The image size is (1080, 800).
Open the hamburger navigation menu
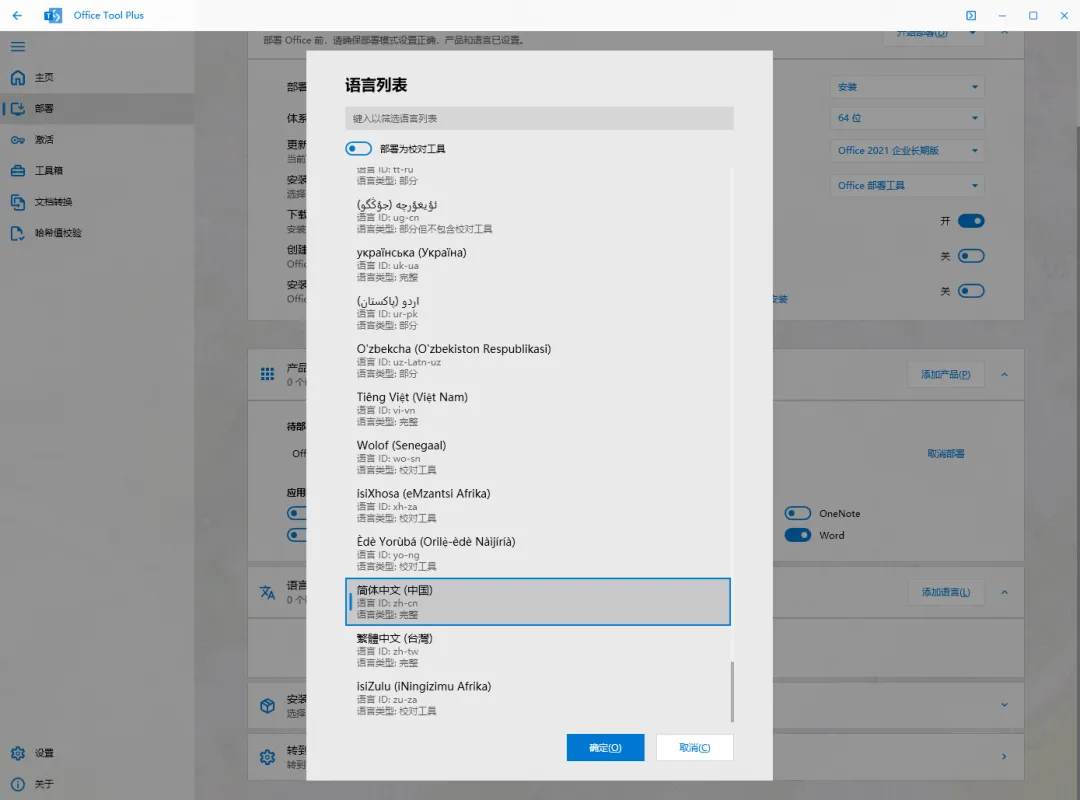pyautogui.click(x=18, y=46)
